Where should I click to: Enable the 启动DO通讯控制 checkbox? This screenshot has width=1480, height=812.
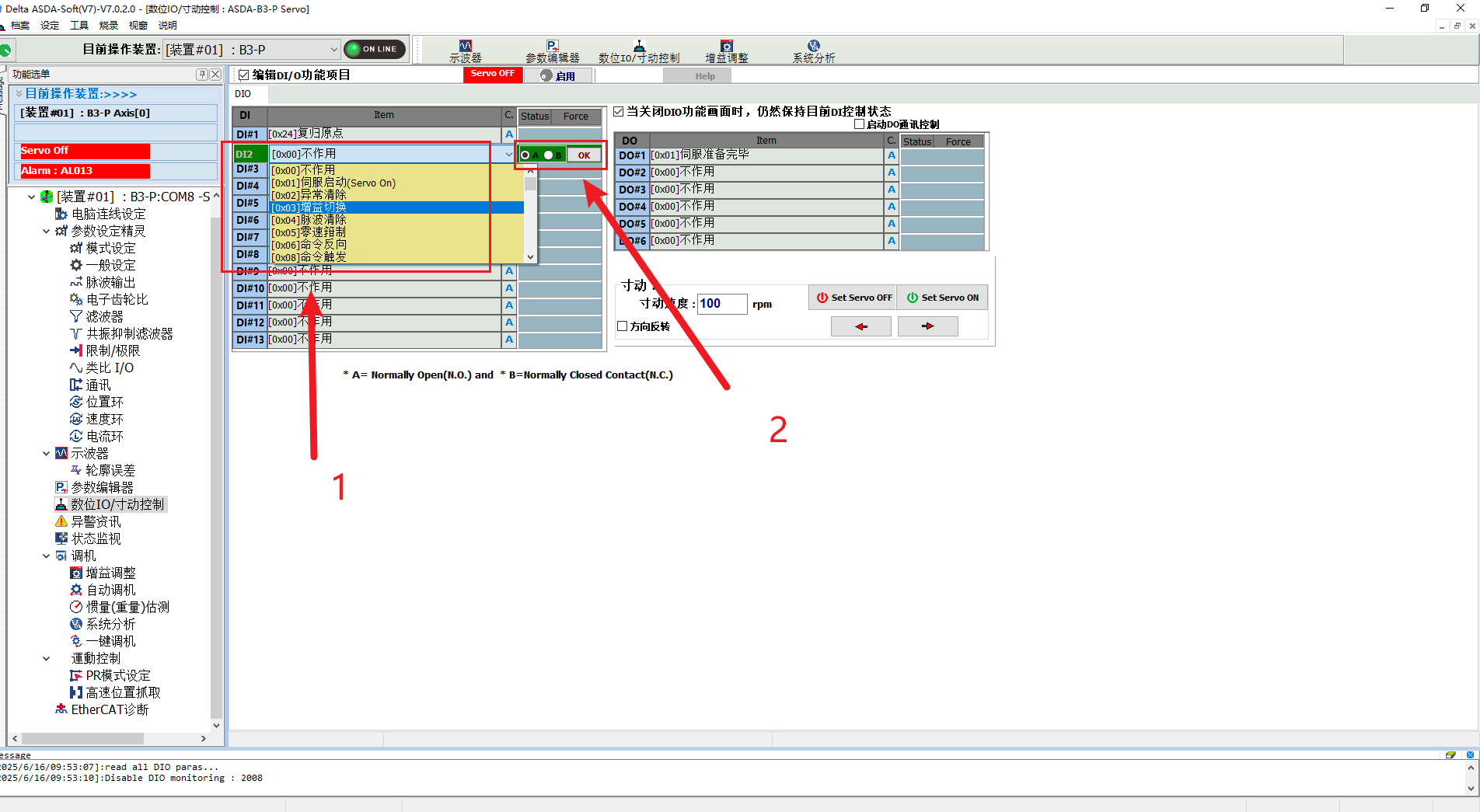(x=859, y=124)
